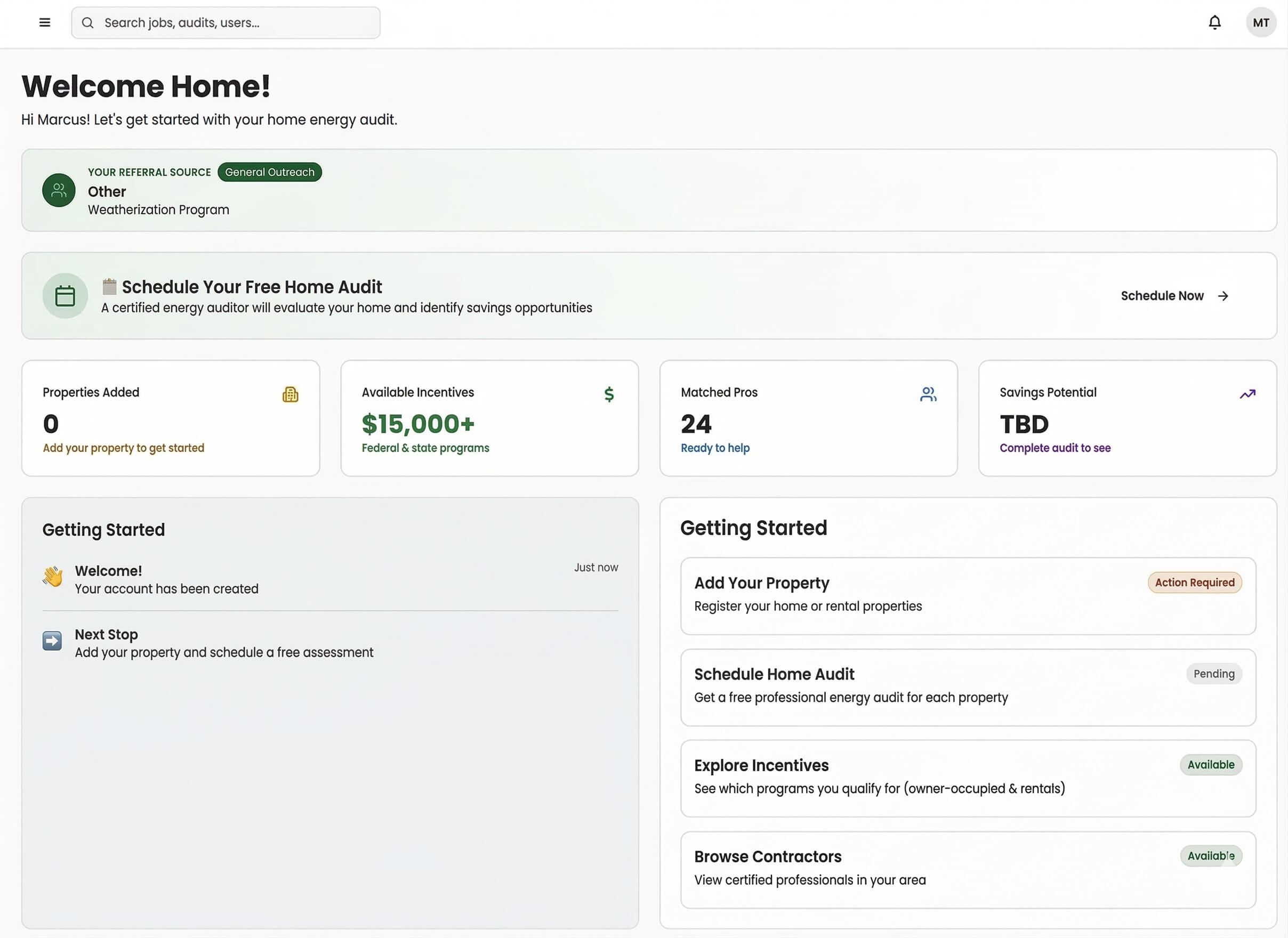Viewport: 1288px width, 938px height.
Task: Click the Next Stop arrow icon
Action: click(x=52, y=641)
